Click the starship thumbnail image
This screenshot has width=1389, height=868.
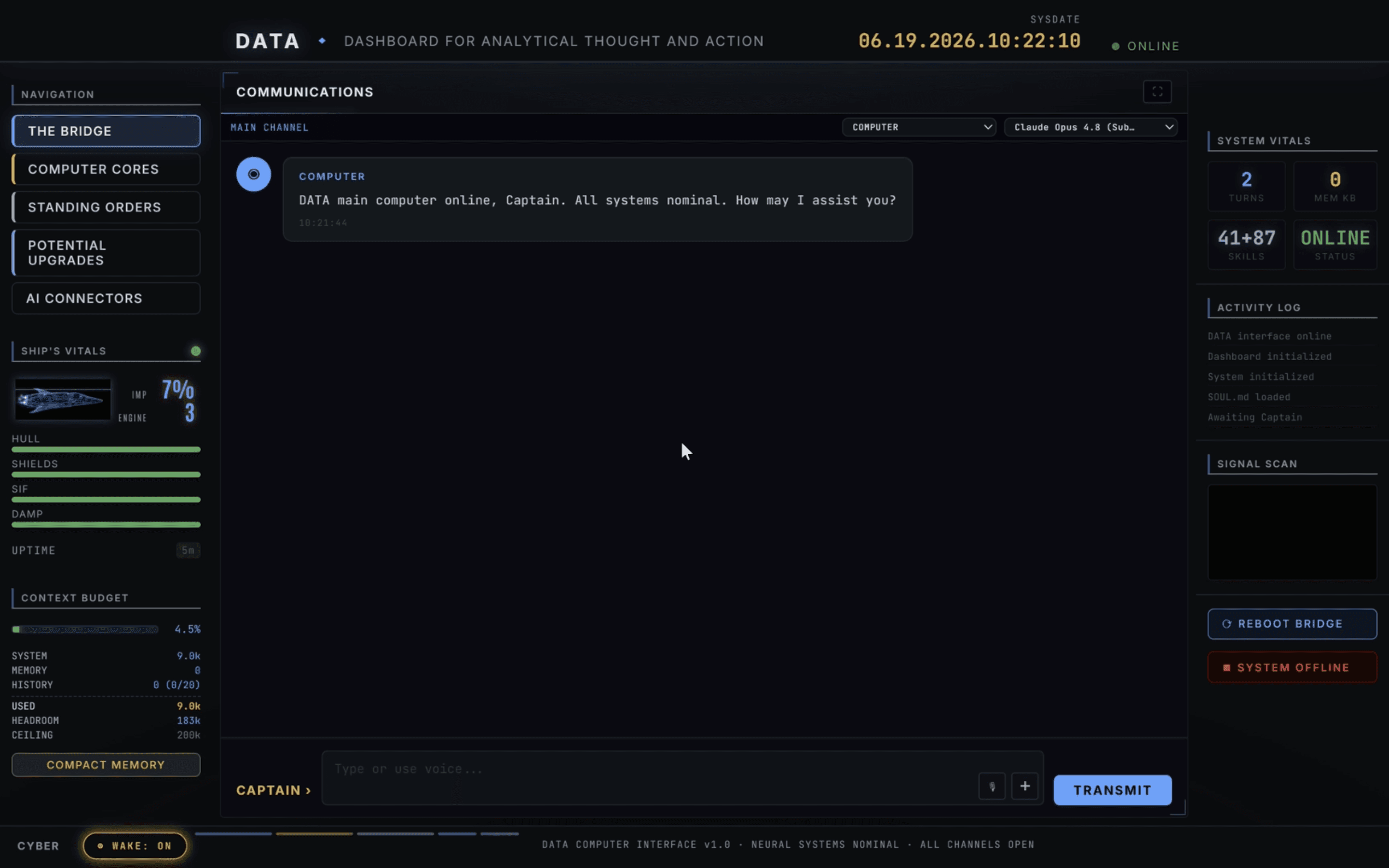tap(63, 400)
